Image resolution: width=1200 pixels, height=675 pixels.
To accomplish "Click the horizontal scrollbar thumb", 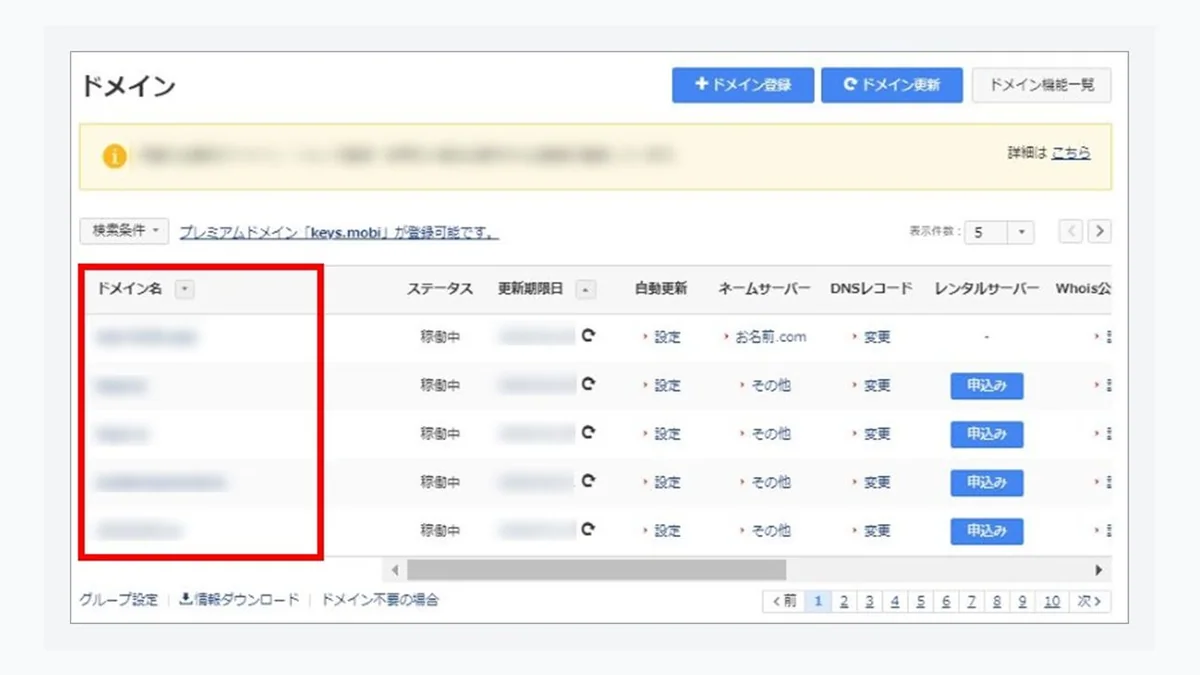I will [596, 570].
